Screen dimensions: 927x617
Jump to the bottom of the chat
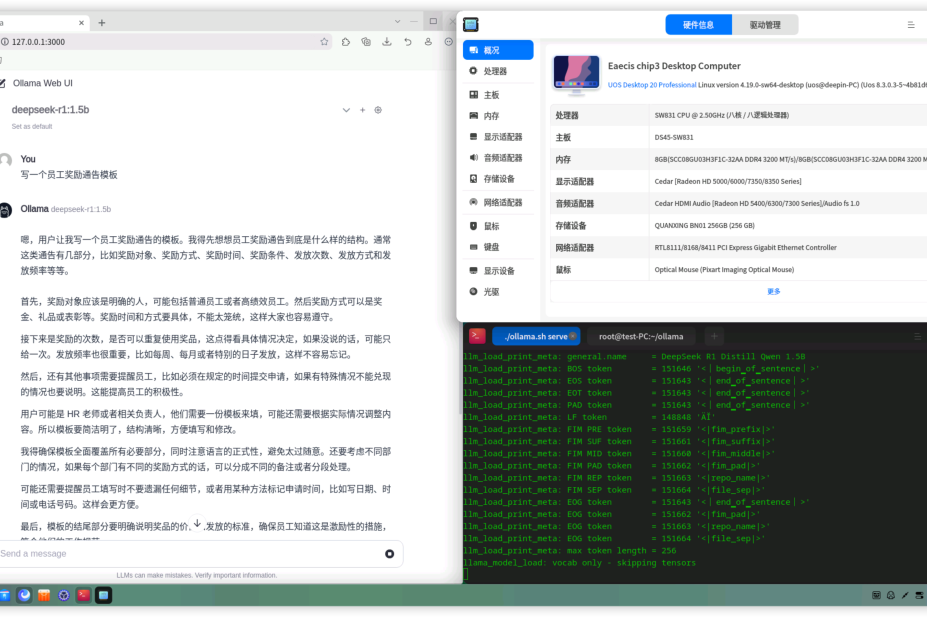[x=197, y=523]
